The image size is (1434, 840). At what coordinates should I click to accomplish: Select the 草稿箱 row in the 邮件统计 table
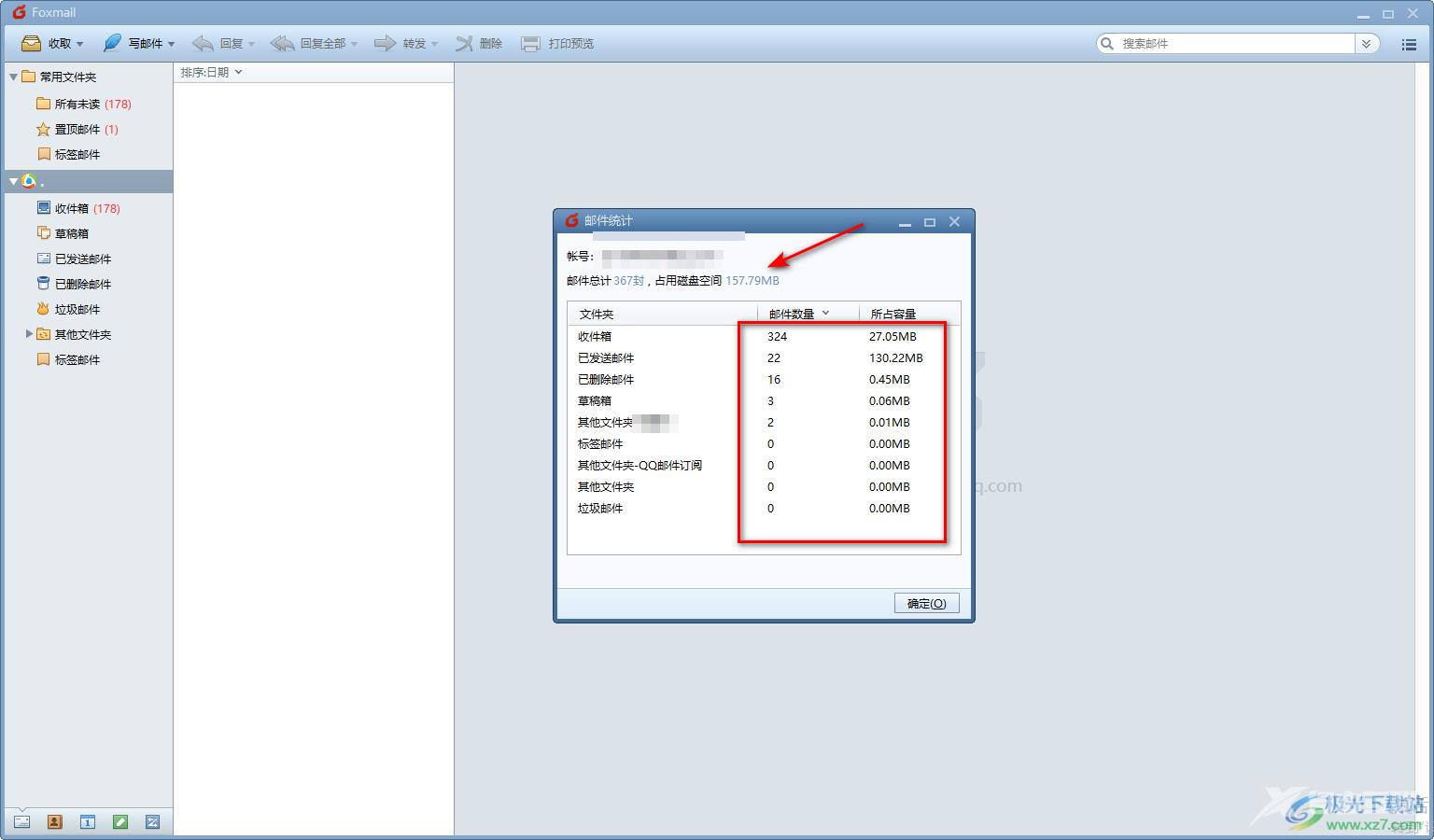[763, 400]
